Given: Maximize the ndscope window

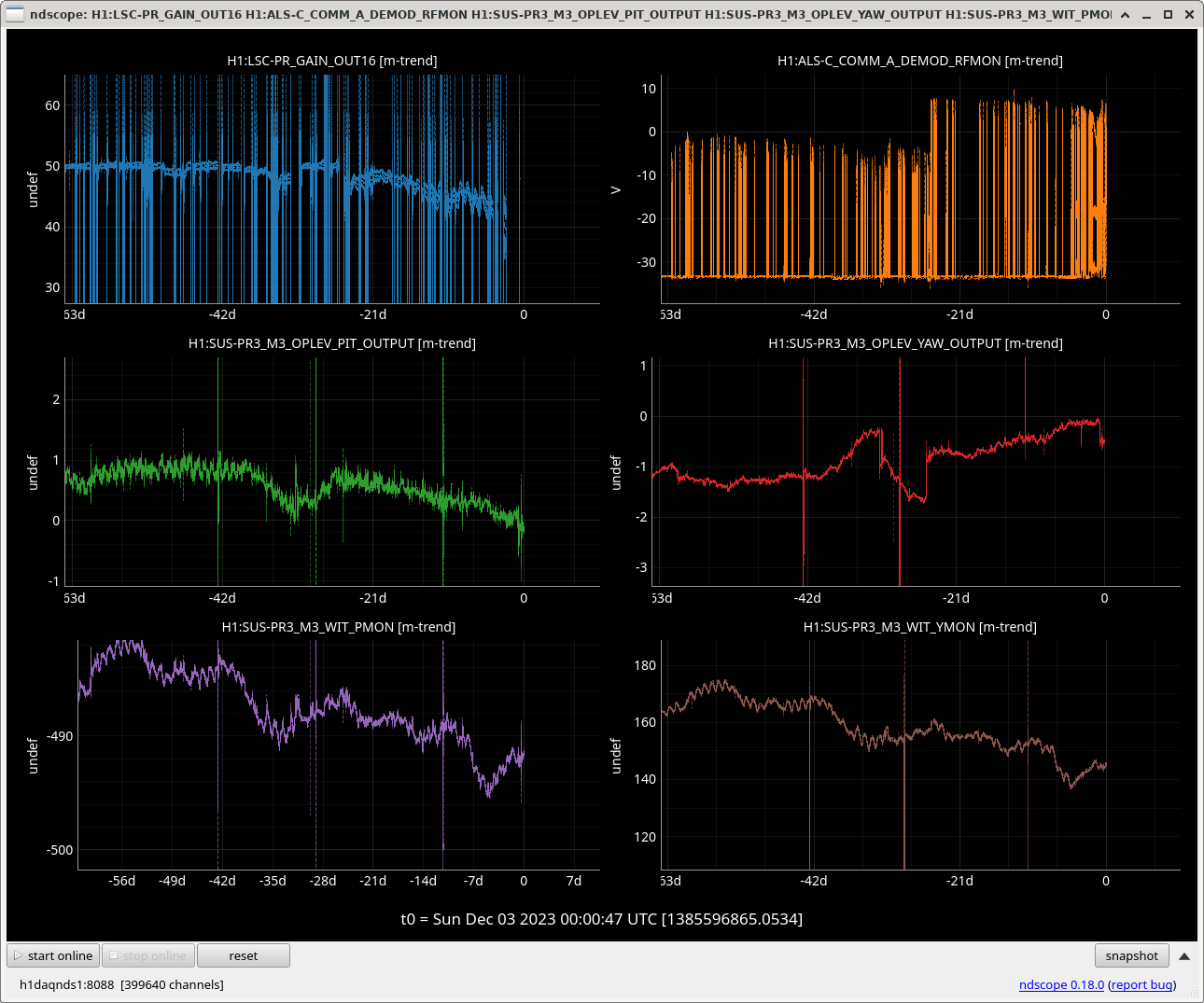Looking at the screenshot, I should [x=1168, y=14].
